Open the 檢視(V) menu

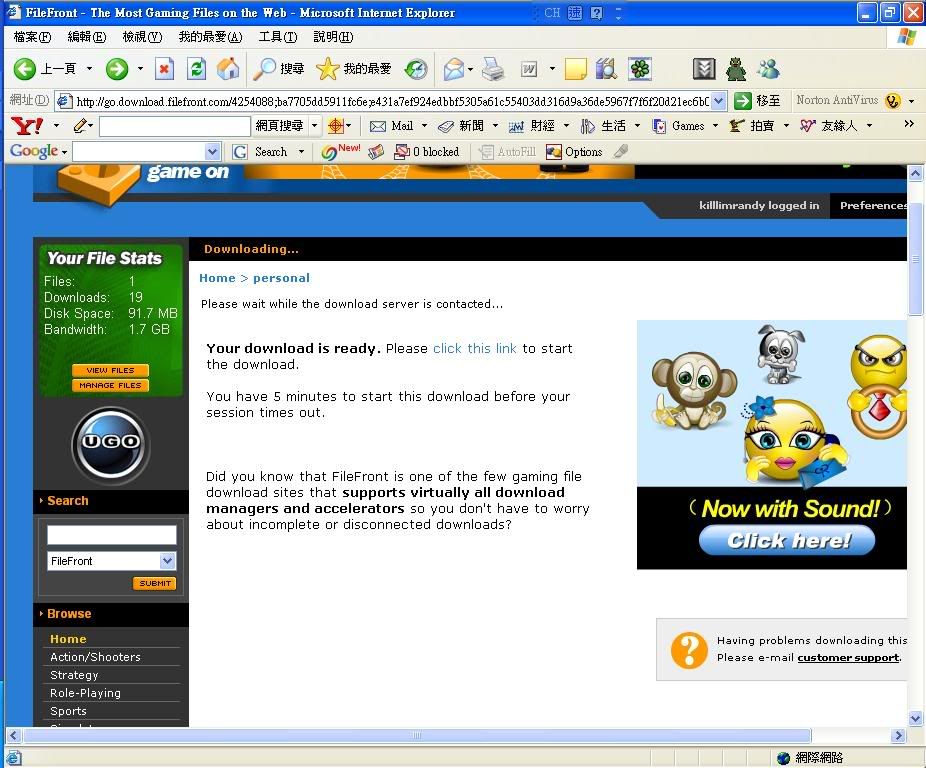142,37
